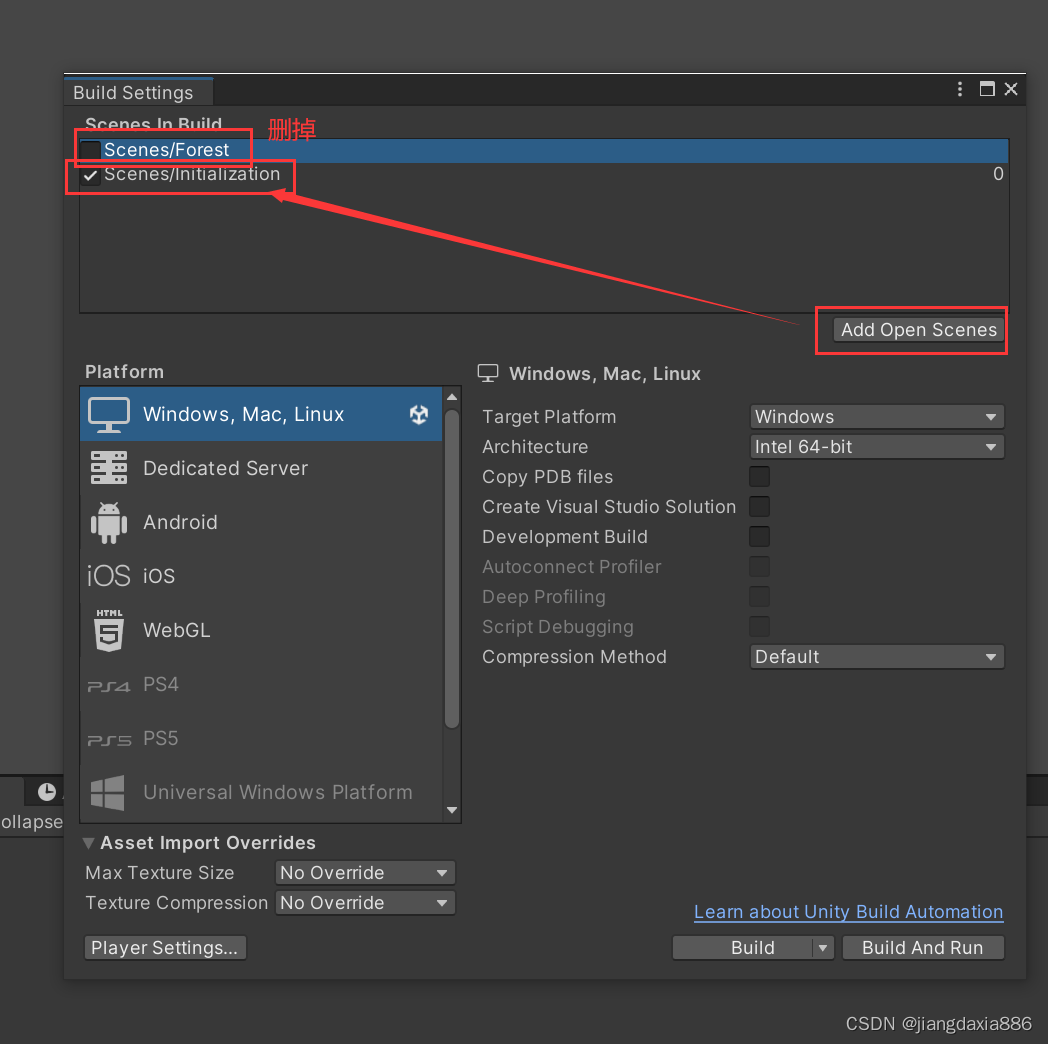Screen dimensions: 1048x1044
Task: Open the Build button dropdown arrow
Action: 823,948
